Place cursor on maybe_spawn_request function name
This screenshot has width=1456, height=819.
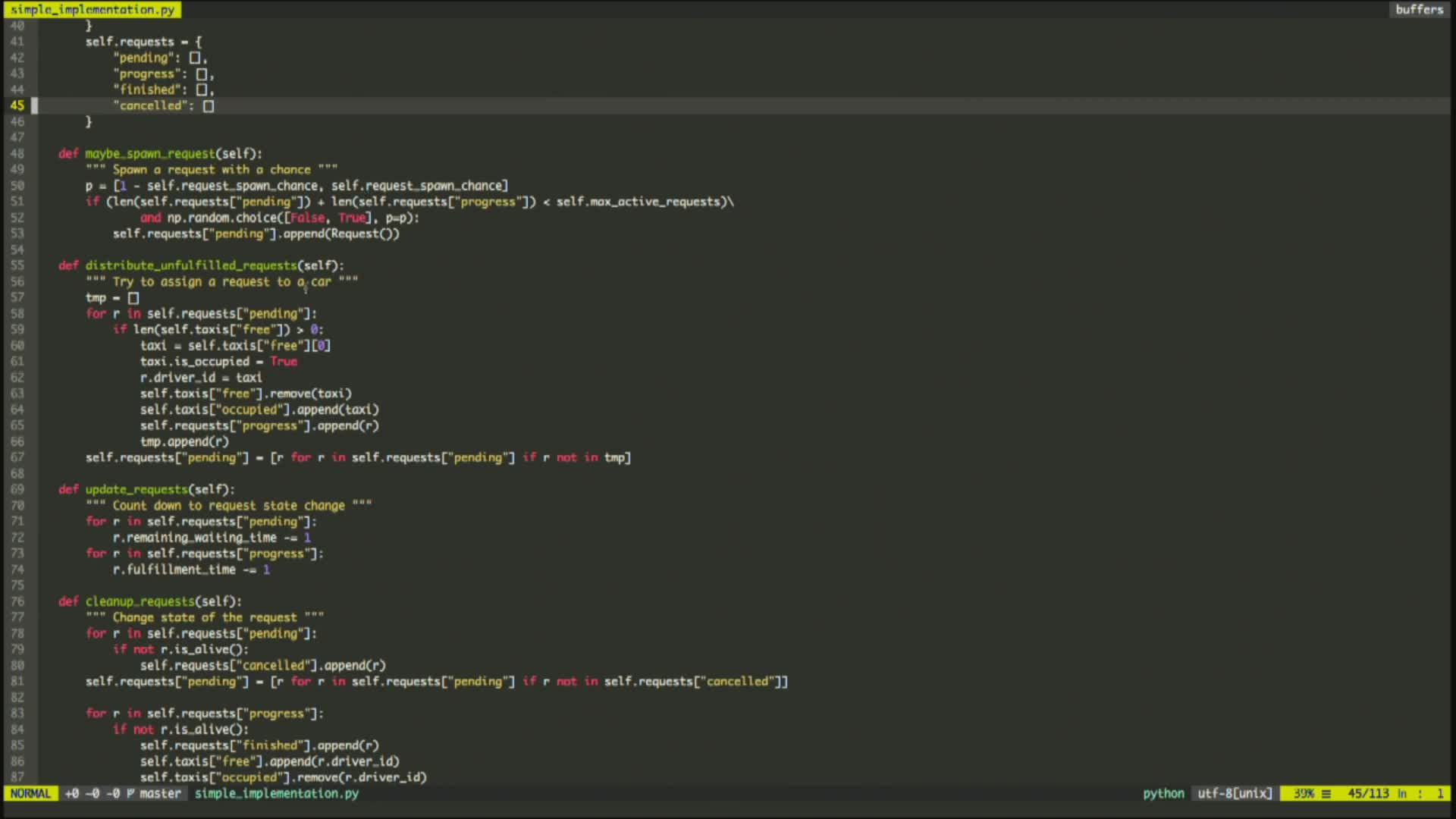point(150,153)
